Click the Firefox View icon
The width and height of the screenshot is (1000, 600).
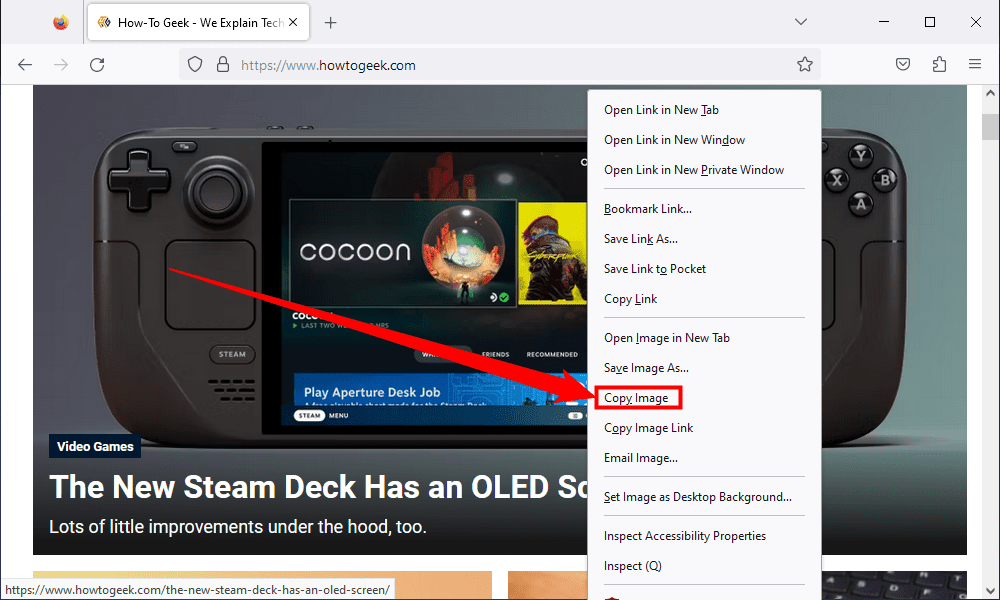[x=61, y=22]
